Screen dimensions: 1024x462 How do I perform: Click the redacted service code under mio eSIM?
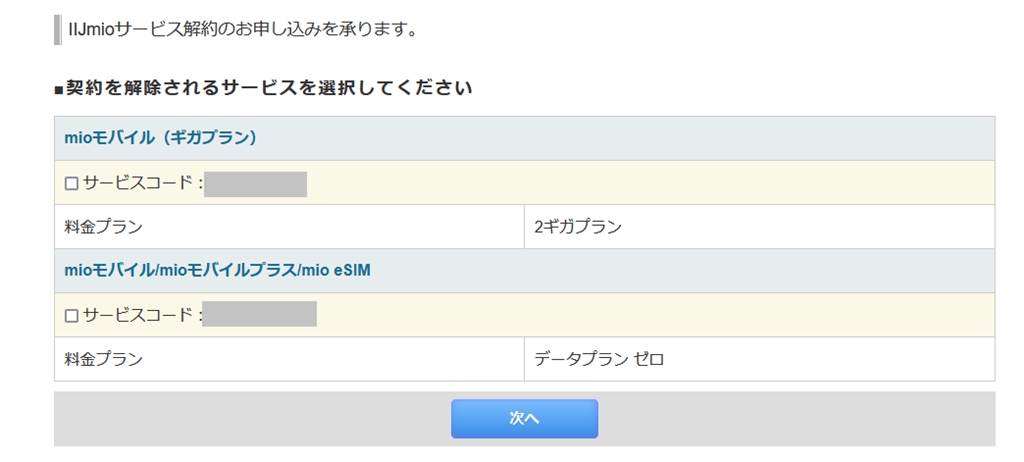pos(259,314)
